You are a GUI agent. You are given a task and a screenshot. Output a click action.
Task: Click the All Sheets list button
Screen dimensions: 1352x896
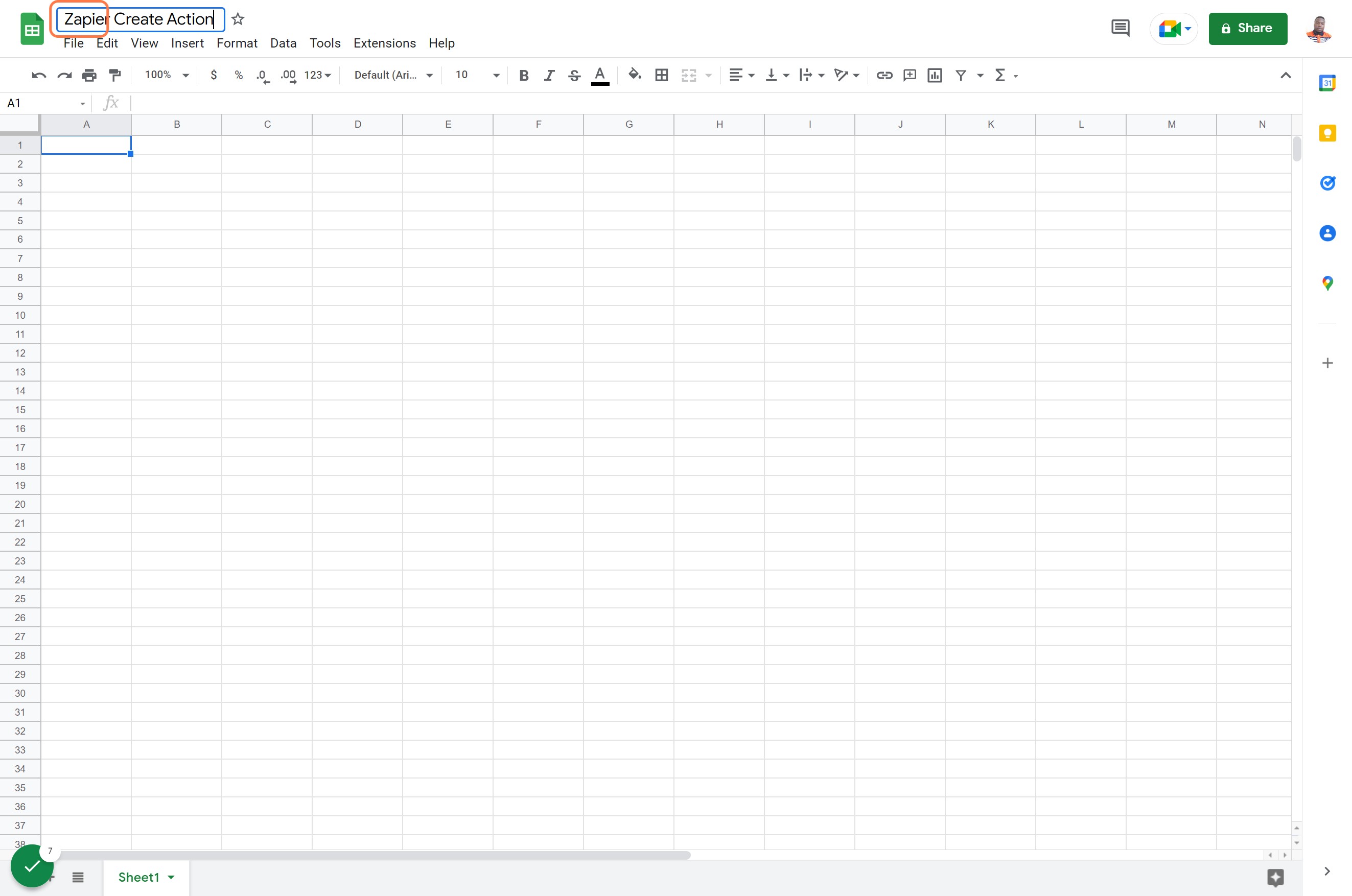(78, 877)
